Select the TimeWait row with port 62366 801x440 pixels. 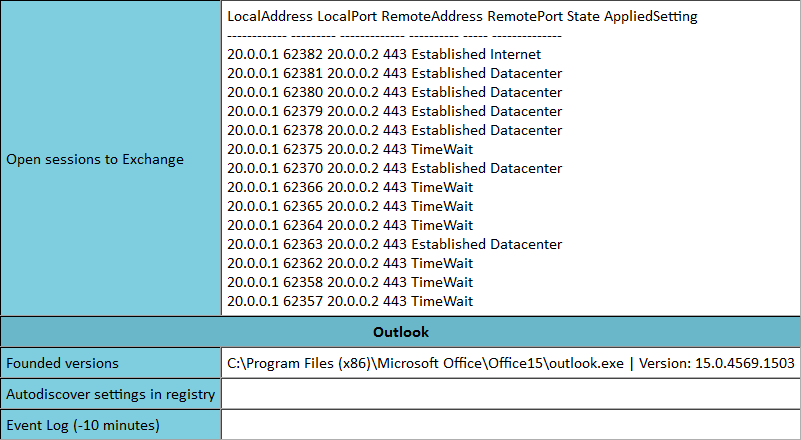350,187
